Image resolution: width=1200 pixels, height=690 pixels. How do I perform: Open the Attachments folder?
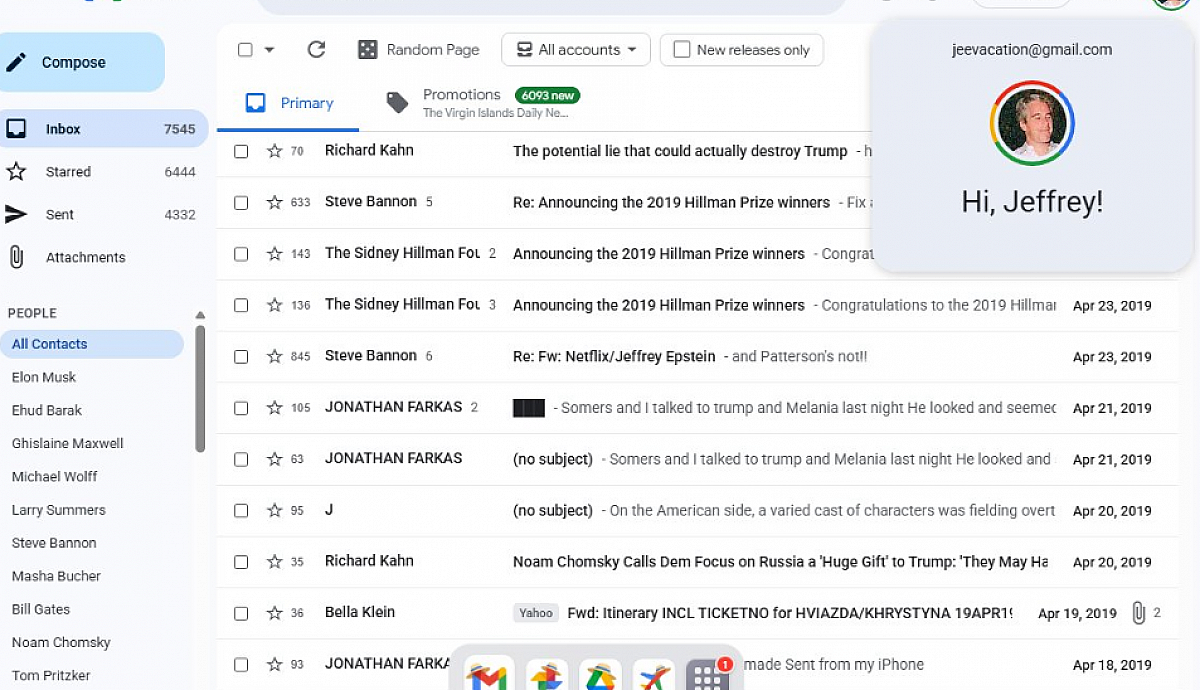[103, 257]
